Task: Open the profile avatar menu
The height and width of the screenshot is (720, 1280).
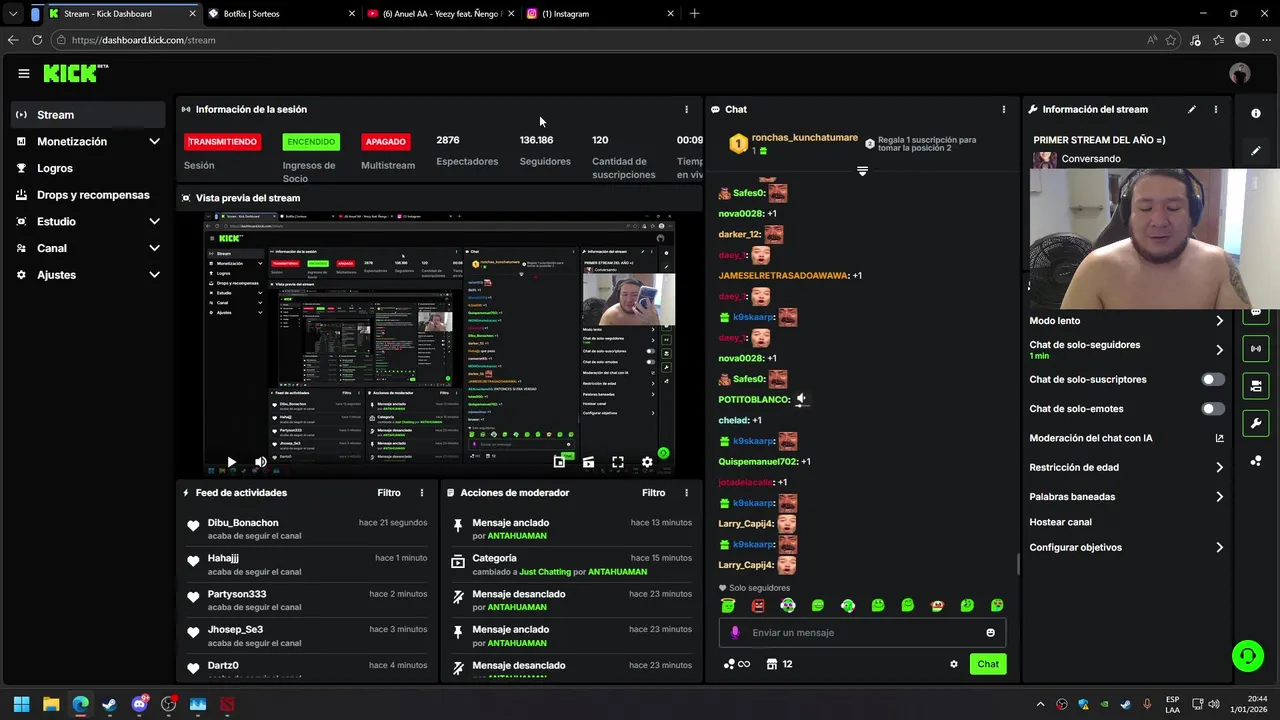Action: coord(1240,73)
